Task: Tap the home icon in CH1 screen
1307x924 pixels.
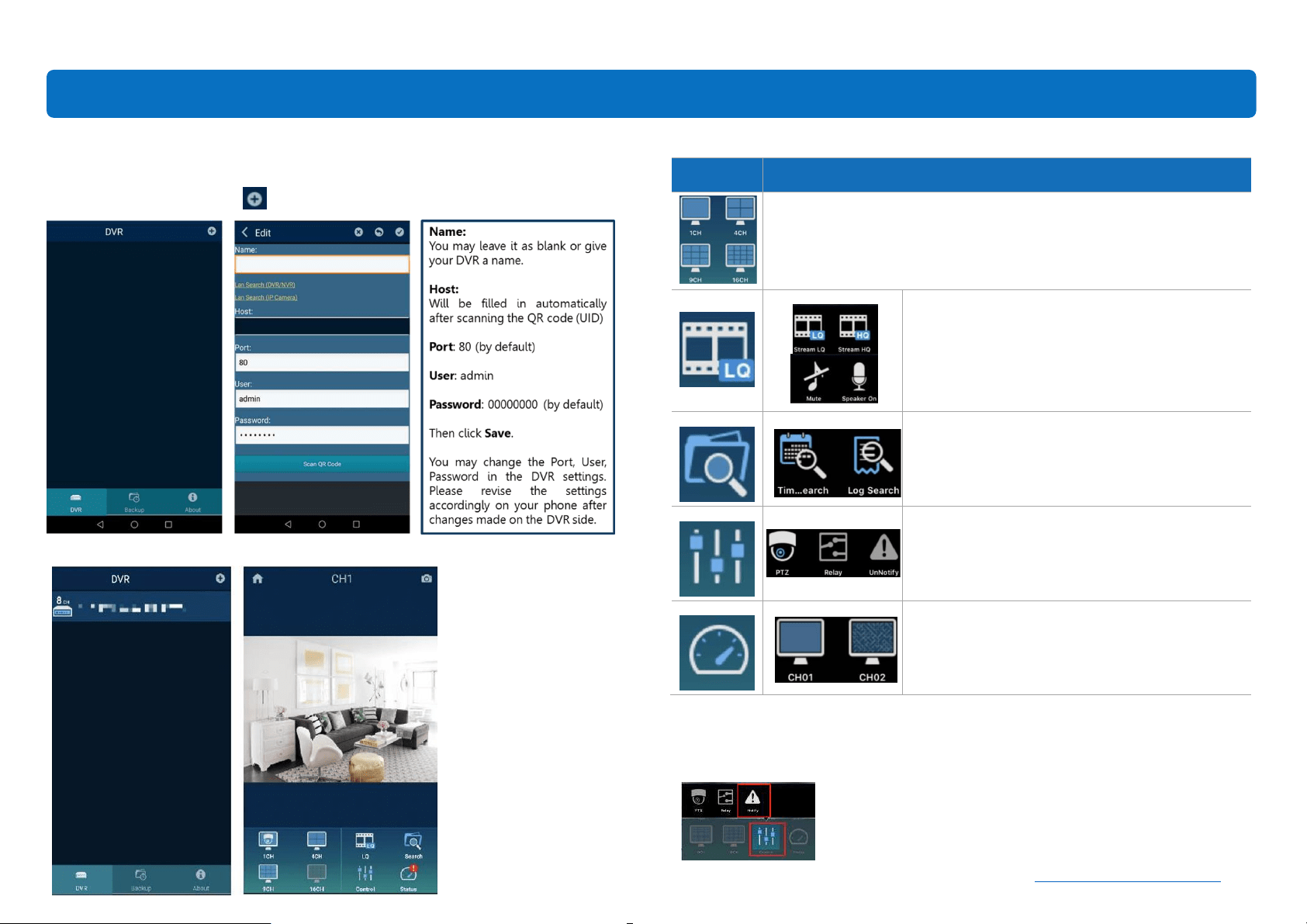Action: click(x=258, y=579)
